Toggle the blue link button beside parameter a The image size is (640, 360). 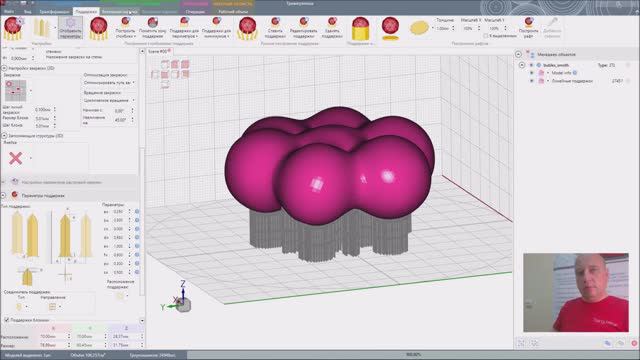pos(137,211)
